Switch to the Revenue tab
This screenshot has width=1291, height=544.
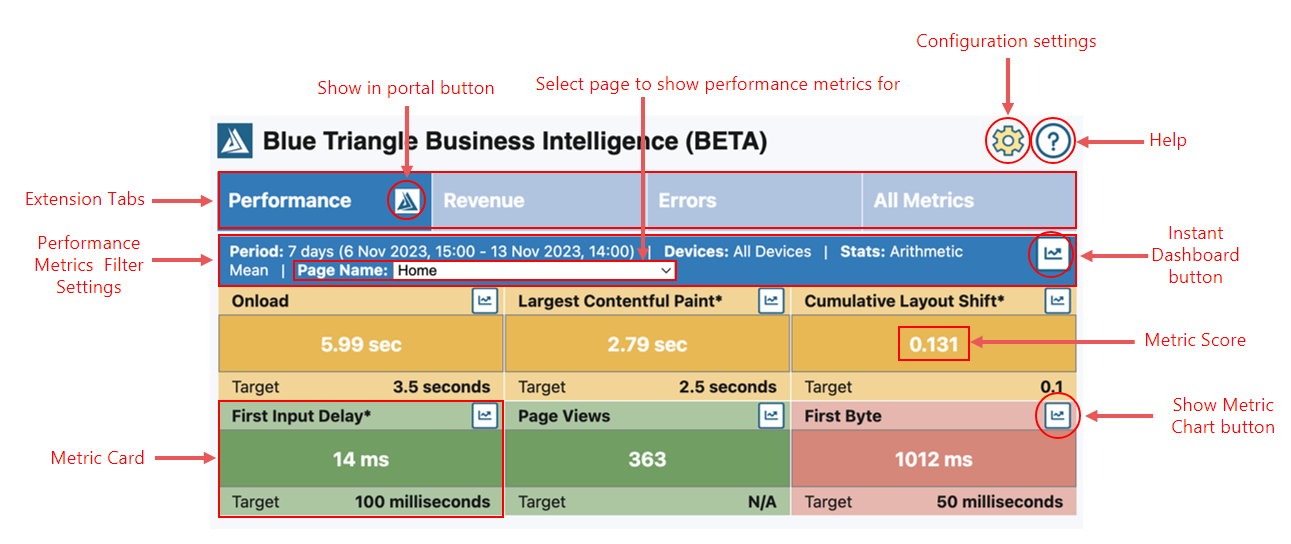coord(539,201)
